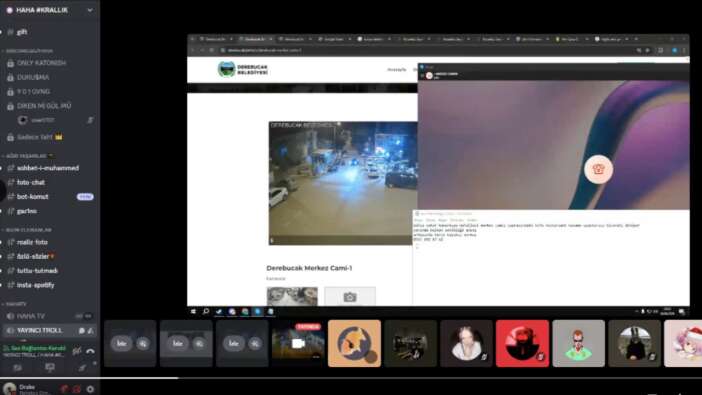
Task: Select the orange fox avatar participant tile
Action: click(x=354, y=343)
